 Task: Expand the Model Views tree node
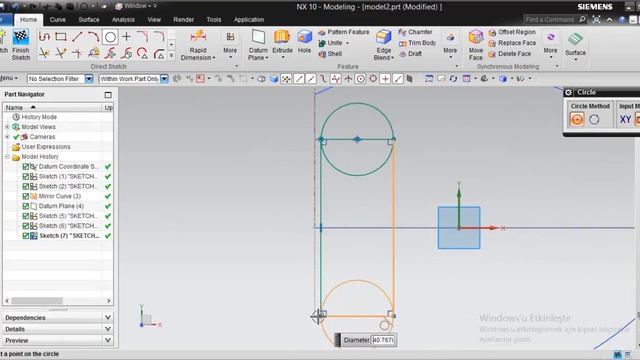(7, 127)
